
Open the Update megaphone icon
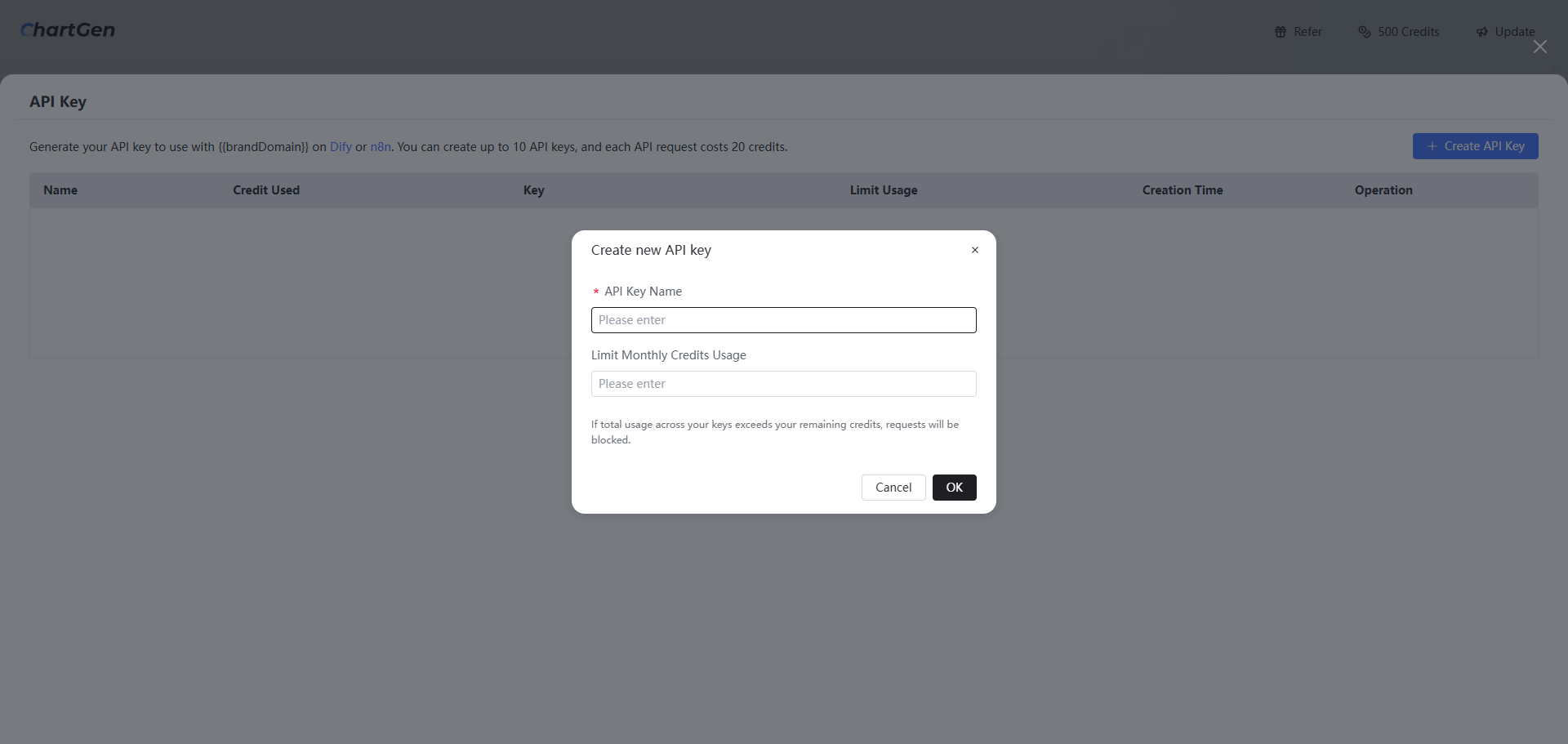[x=1481, y=32]
